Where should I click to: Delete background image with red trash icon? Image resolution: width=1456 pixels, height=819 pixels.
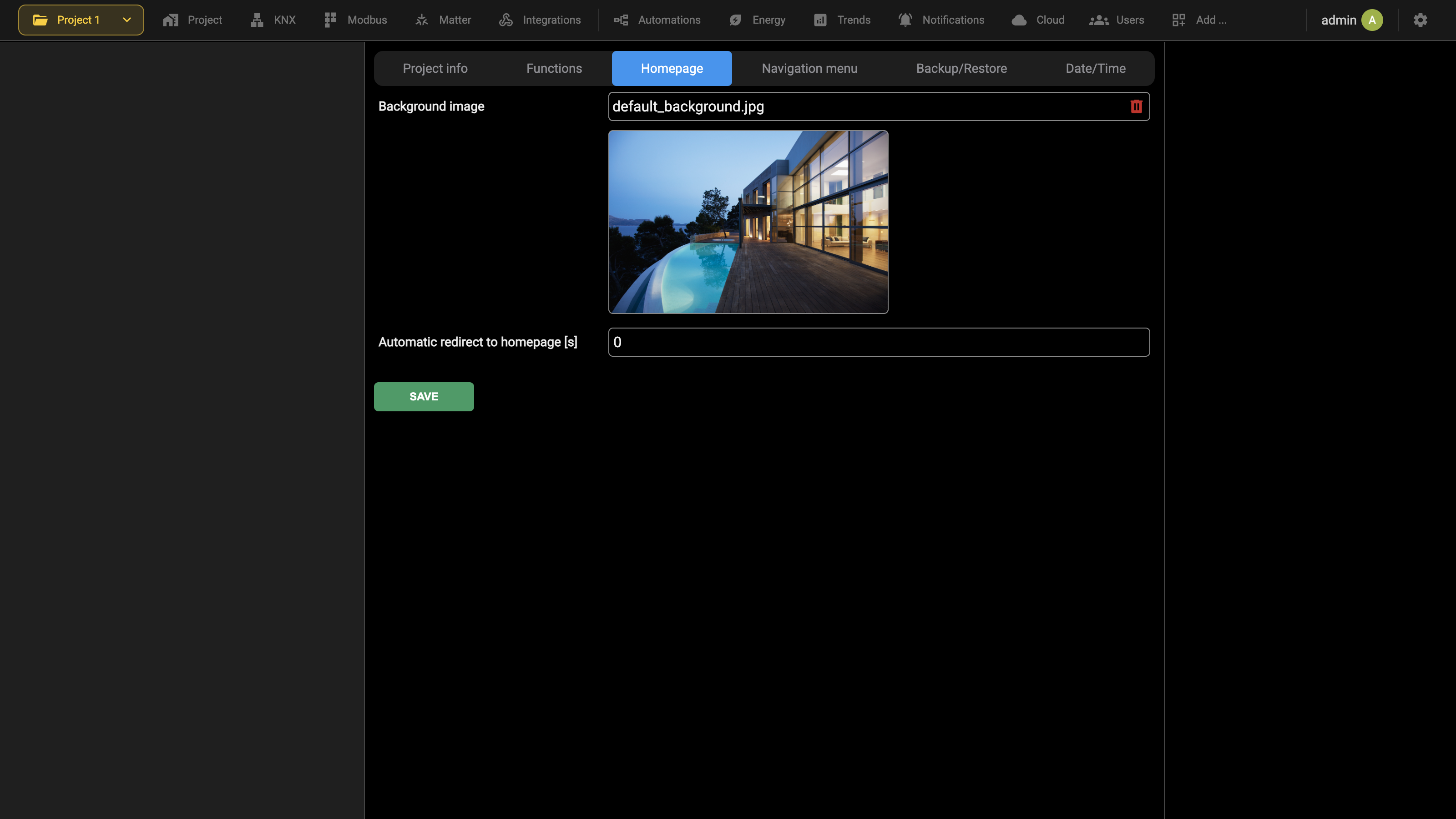click(x=1137, y=106)
